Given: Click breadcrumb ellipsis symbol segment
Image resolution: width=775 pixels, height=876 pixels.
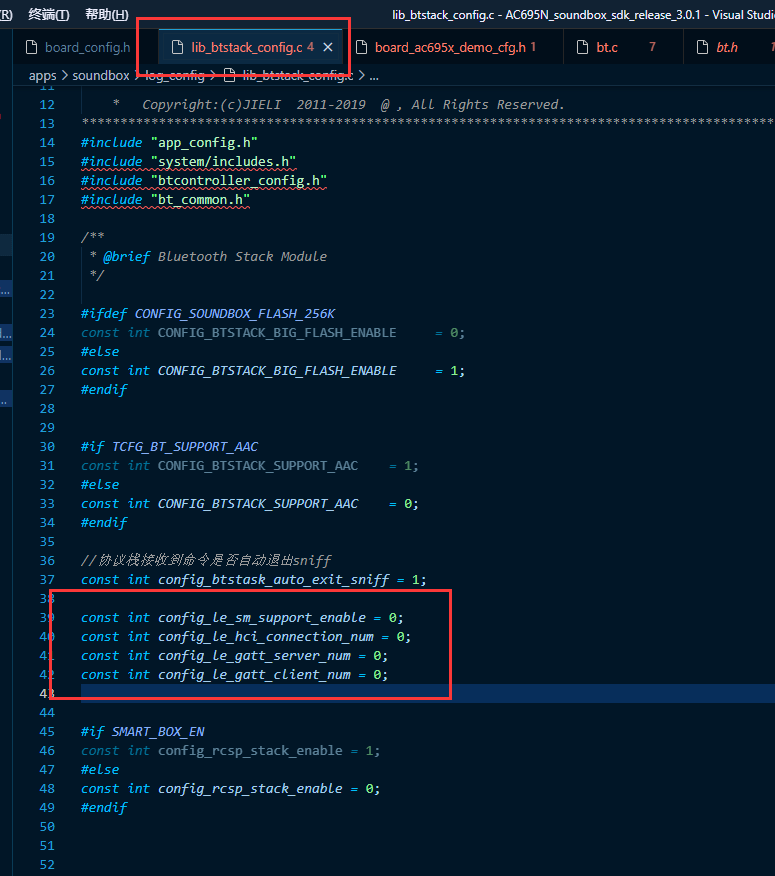Looking at the screenshot, I should click(x=374, y=75).
